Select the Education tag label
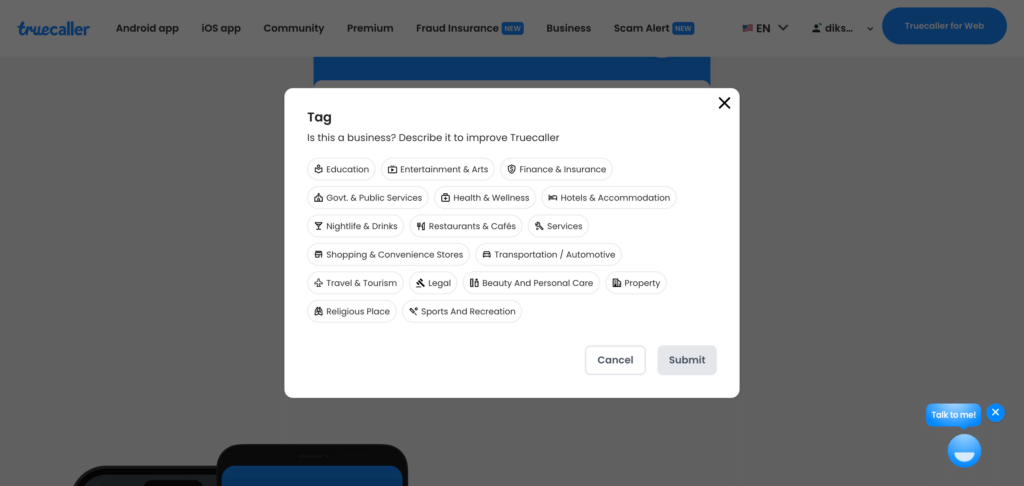 (x=347, y=169)
